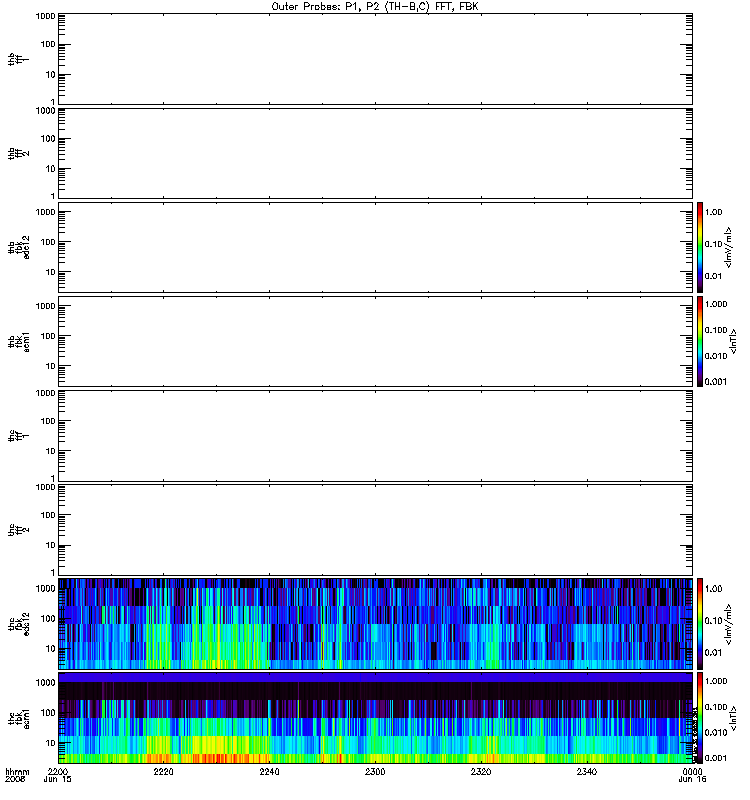Click the '0.001' tick on thb scm1 colorbar
Viewport: 750px width, 800px height.
pyautogui.click(x=716, y=382)
